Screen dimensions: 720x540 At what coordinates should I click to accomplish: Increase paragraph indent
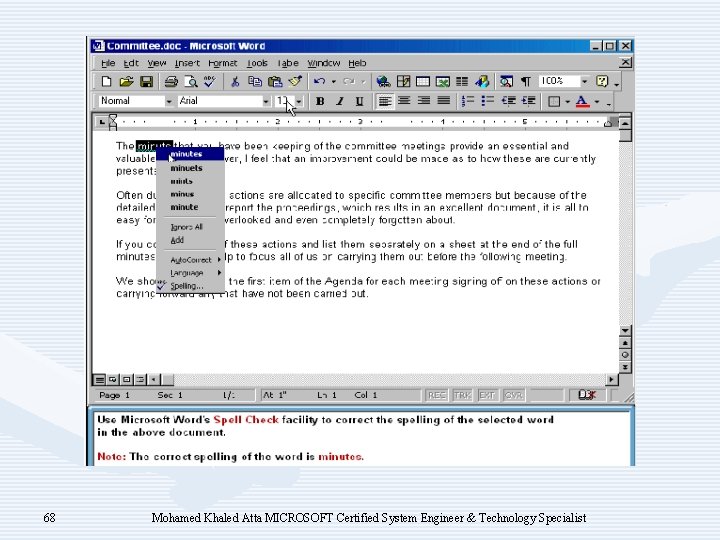528,101
